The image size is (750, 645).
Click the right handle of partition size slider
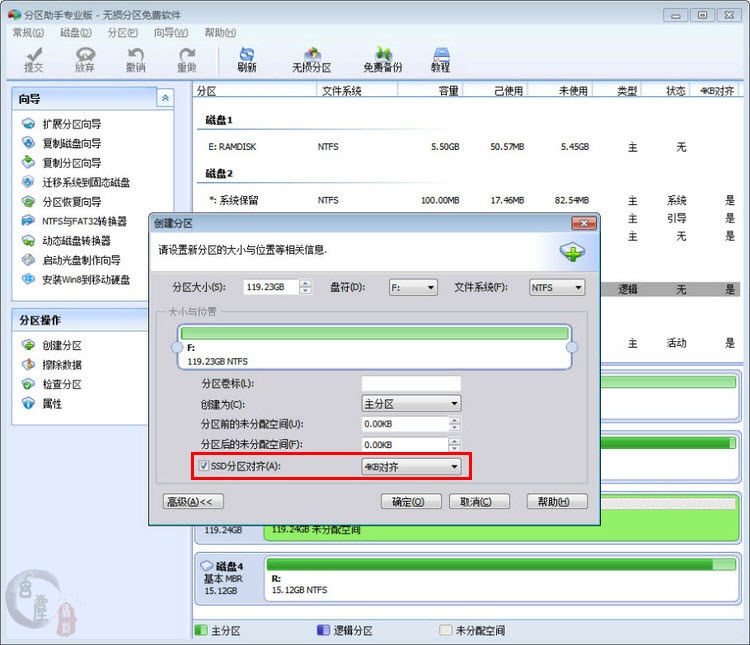coord(572,347)
